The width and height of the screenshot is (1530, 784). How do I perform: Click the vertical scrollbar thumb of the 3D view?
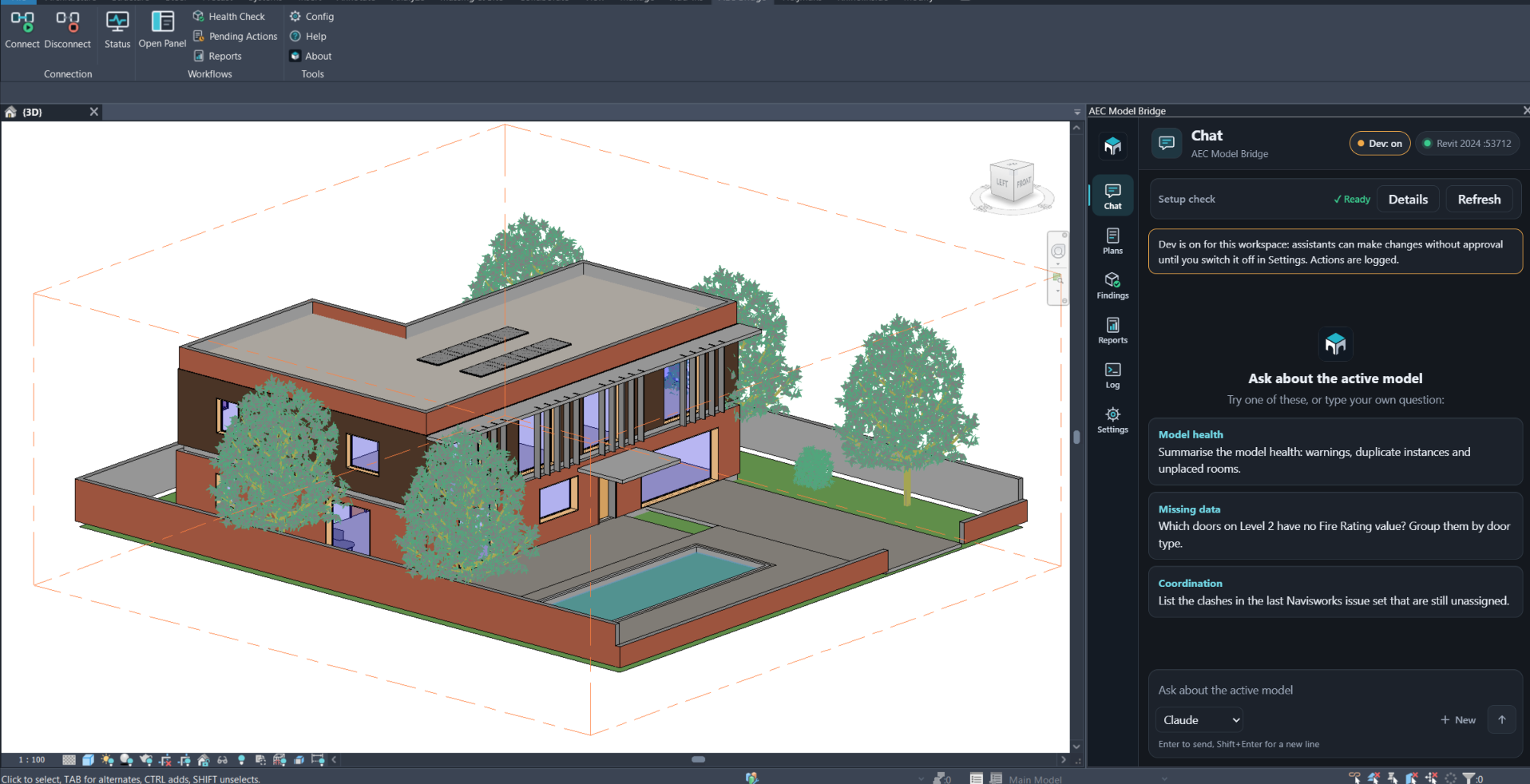(1076, 438)
